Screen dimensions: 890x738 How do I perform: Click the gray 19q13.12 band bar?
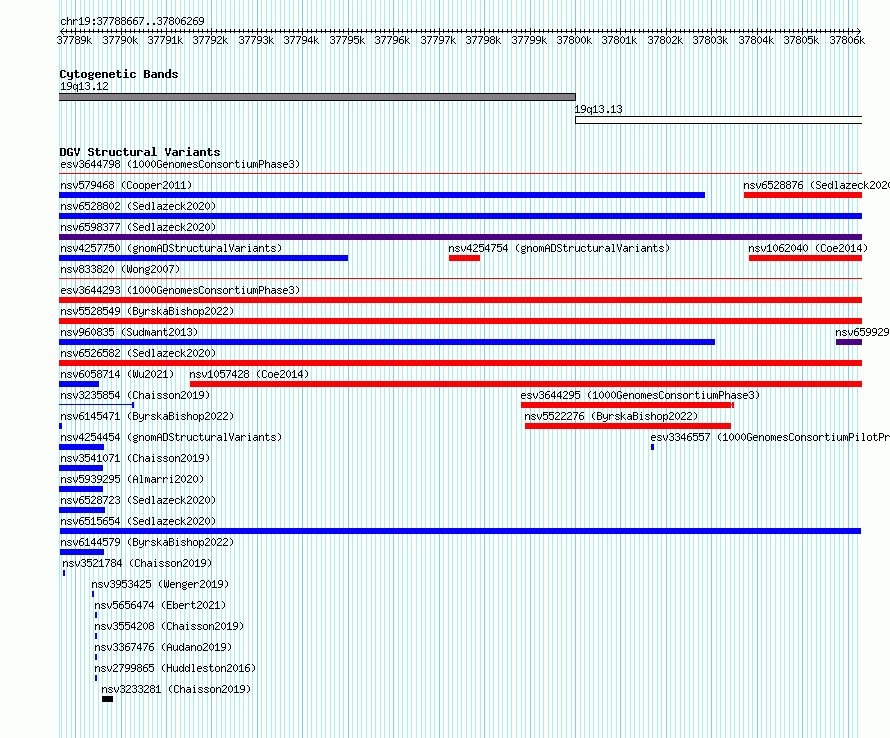pyautogui.click(x=317, y=97)
